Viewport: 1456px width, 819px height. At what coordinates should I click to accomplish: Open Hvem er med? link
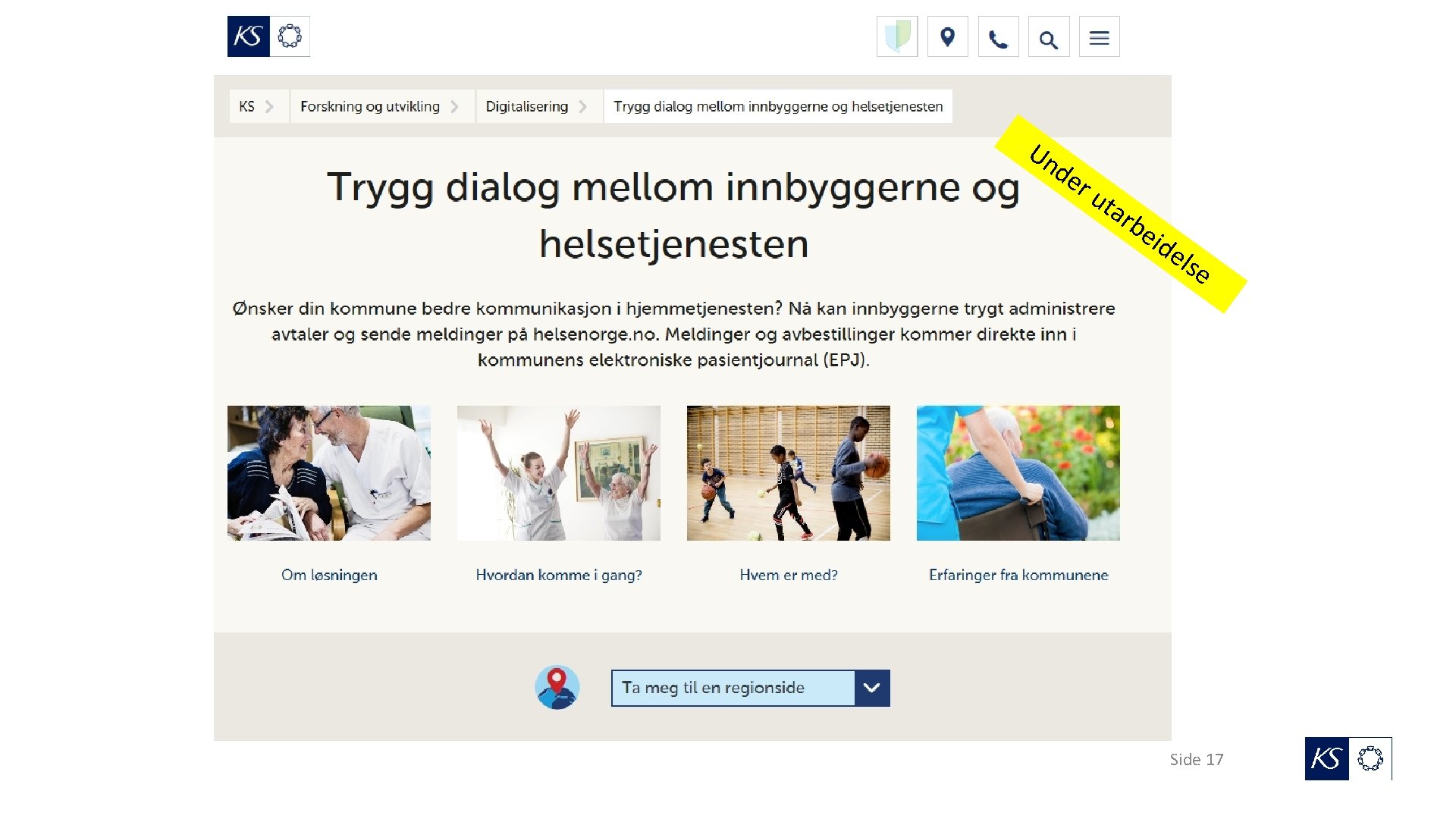click(x=789, y=575)
